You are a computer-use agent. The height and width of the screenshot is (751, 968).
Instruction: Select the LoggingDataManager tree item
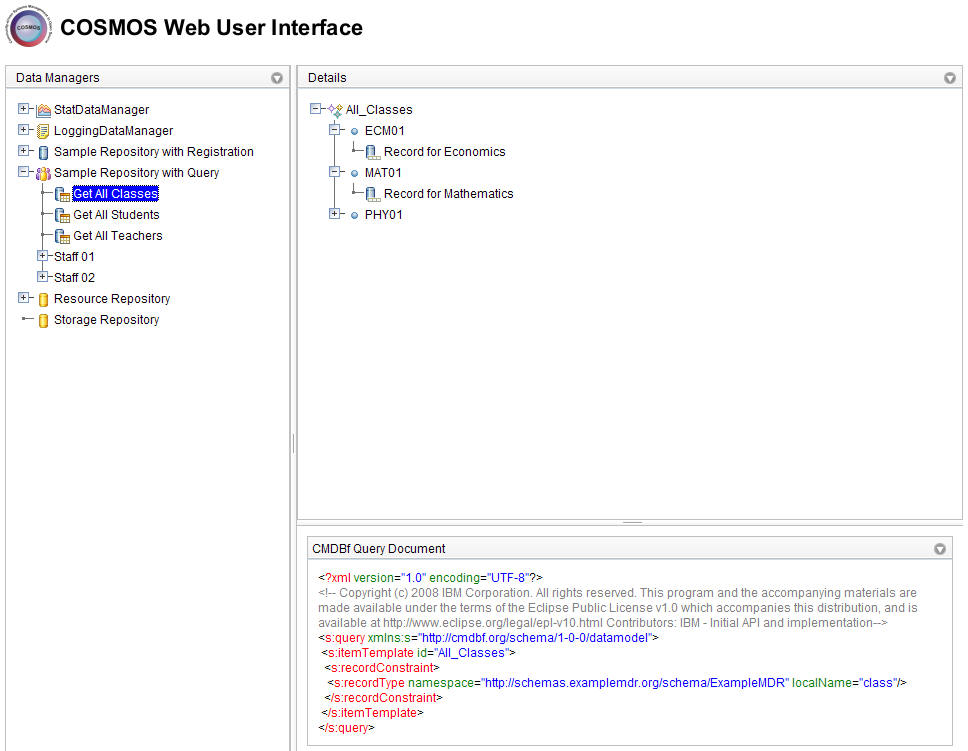tap(113, 131)
